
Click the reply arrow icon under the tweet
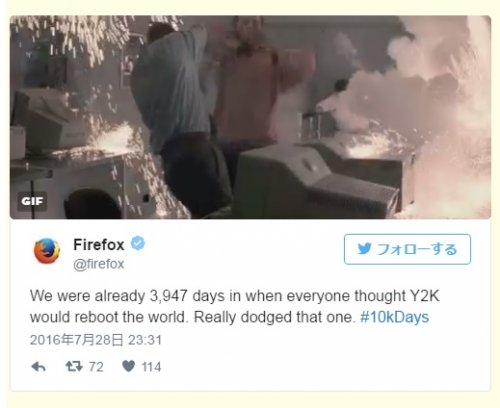pyautogui.click(x=38, y=367)
